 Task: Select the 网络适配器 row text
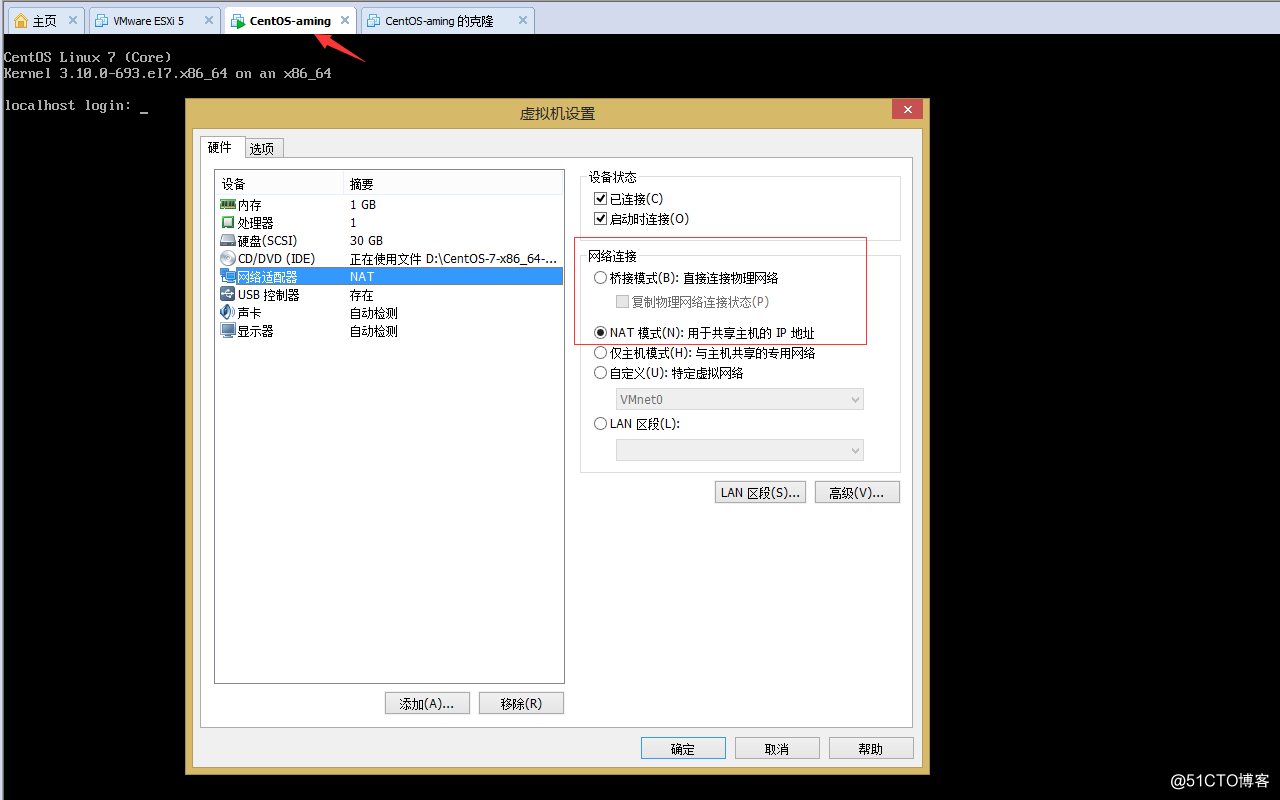click(x=268, y=276)
